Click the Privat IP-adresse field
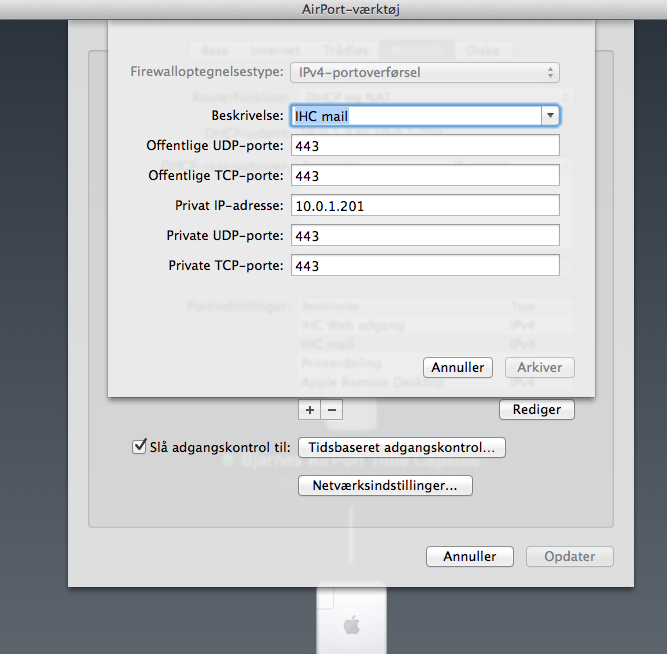The width and height of the screenshot is (667, 654). pos(425,206)
